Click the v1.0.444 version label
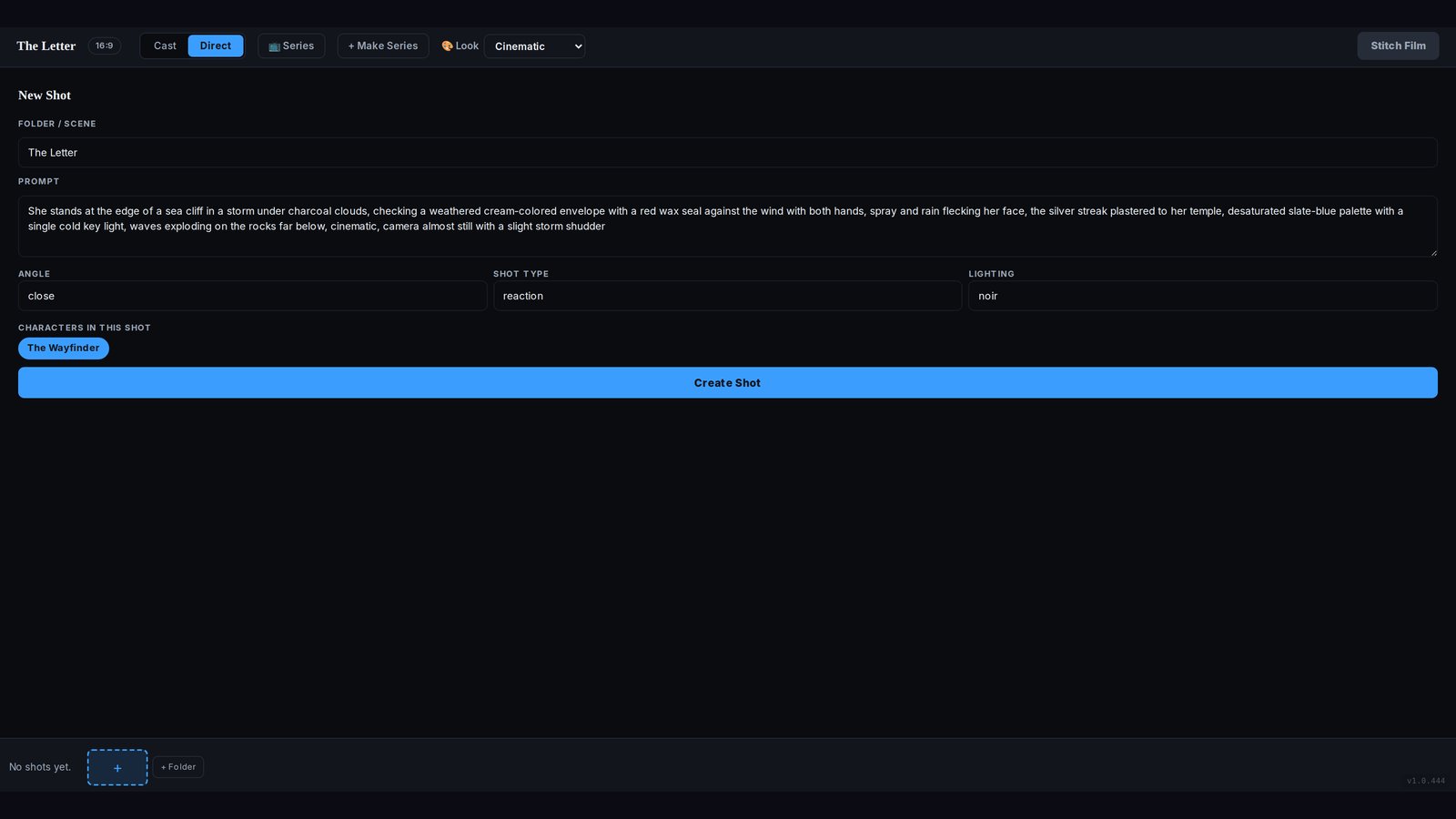 tap(1426, 781)
